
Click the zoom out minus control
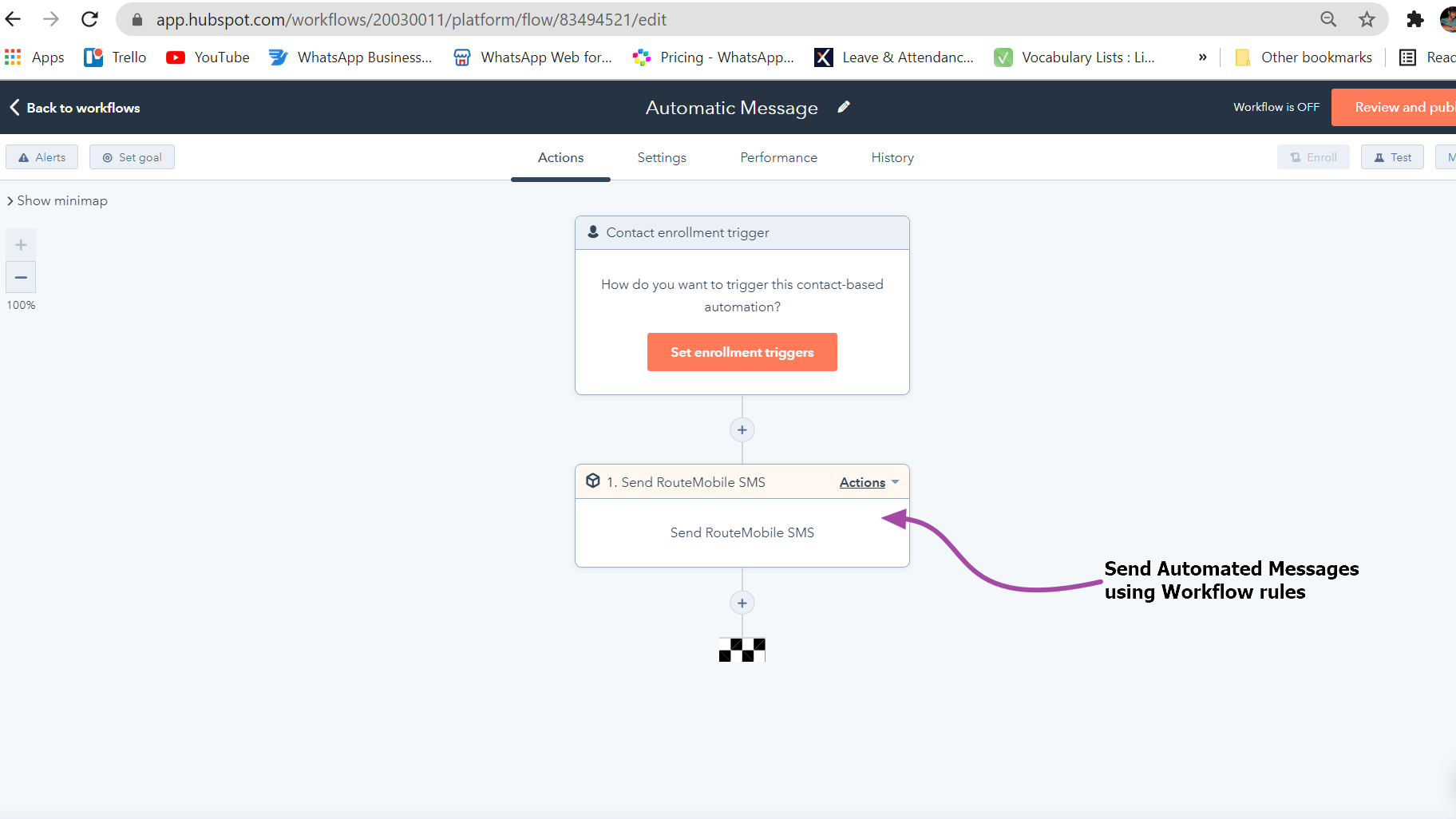21,277
